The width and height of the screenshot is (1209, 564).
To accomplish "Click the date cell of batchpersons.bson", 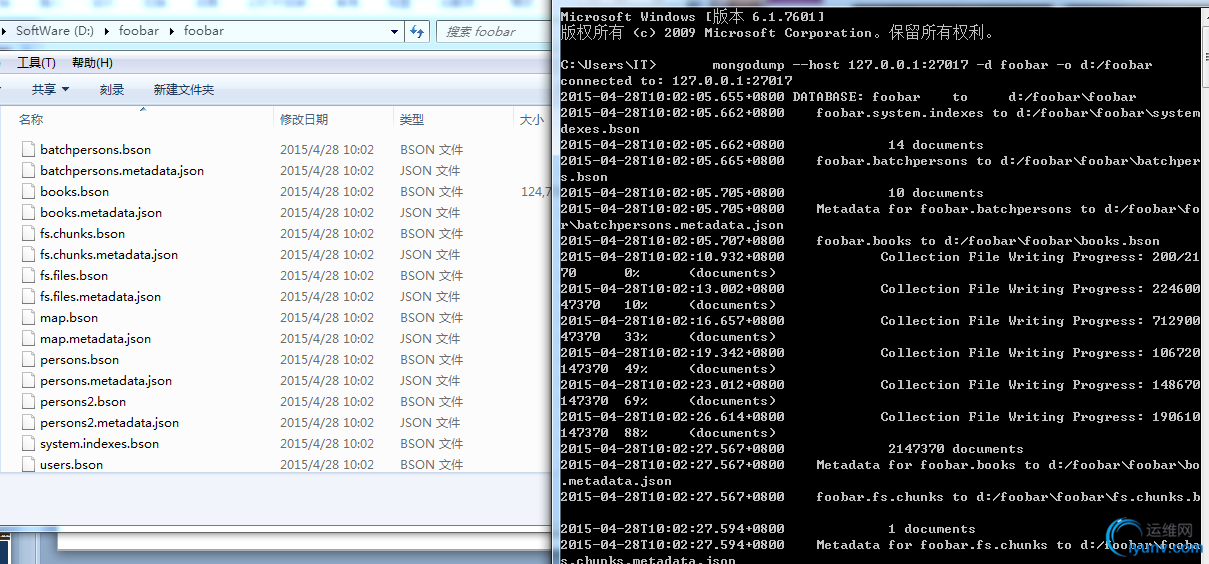I will [327, 149].
